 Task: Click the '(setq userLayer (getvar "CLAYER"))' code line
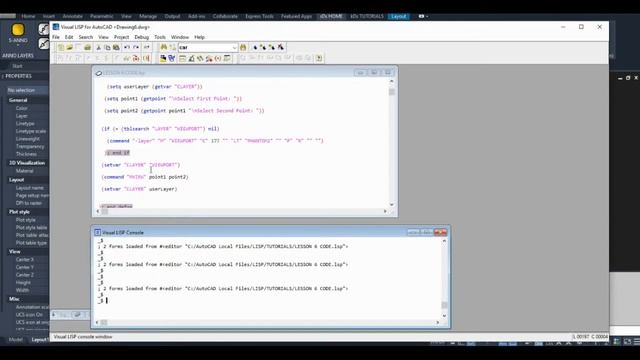tap(154, 87)
